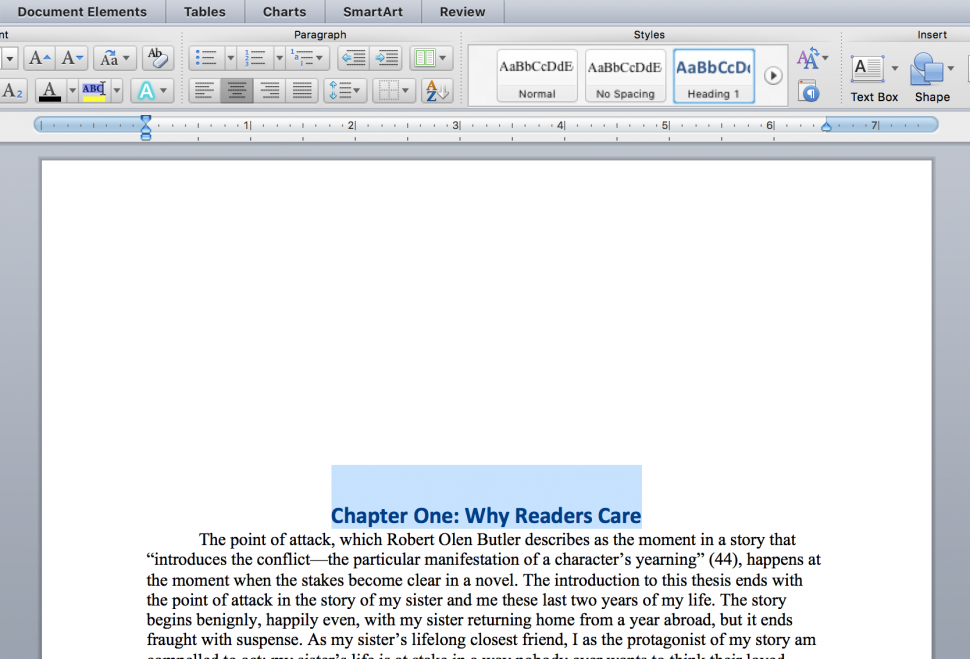The image size is (970, 659).
Task: Enable justified paragraph alignment
Action: point(303,90)
